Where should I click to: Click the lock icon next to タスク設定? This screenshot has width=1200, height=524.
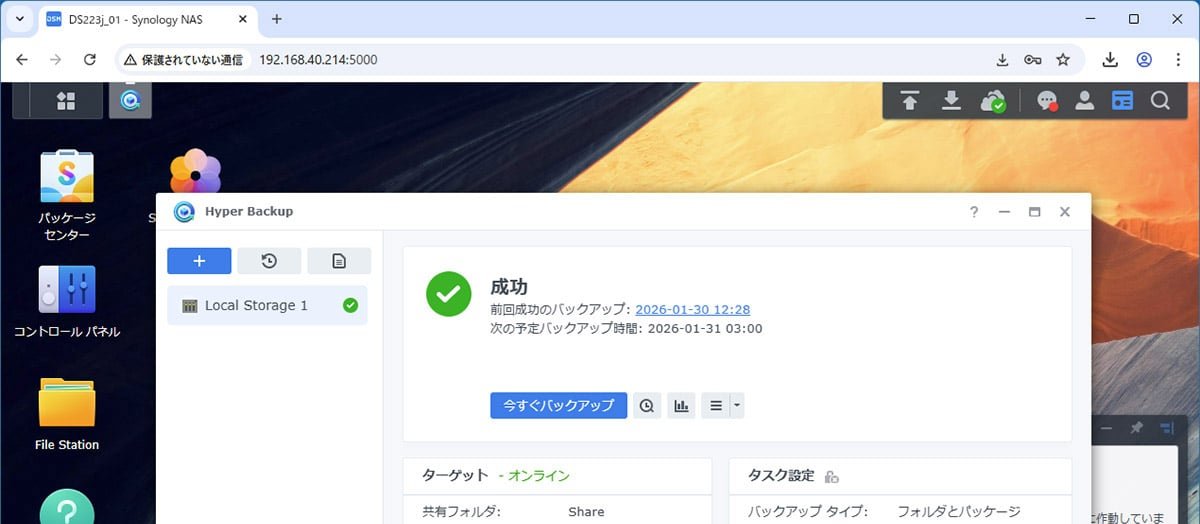pos(831,477)
